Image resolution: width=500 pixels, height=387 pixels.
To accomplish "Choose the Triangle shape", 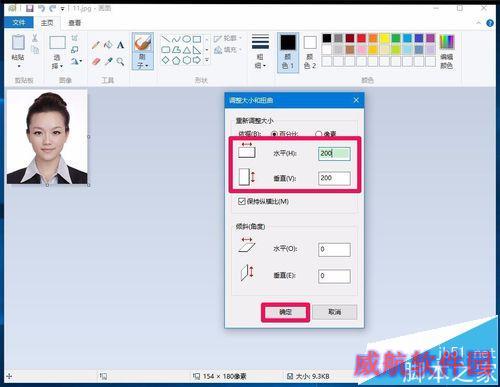I will [x=187, y=50].
